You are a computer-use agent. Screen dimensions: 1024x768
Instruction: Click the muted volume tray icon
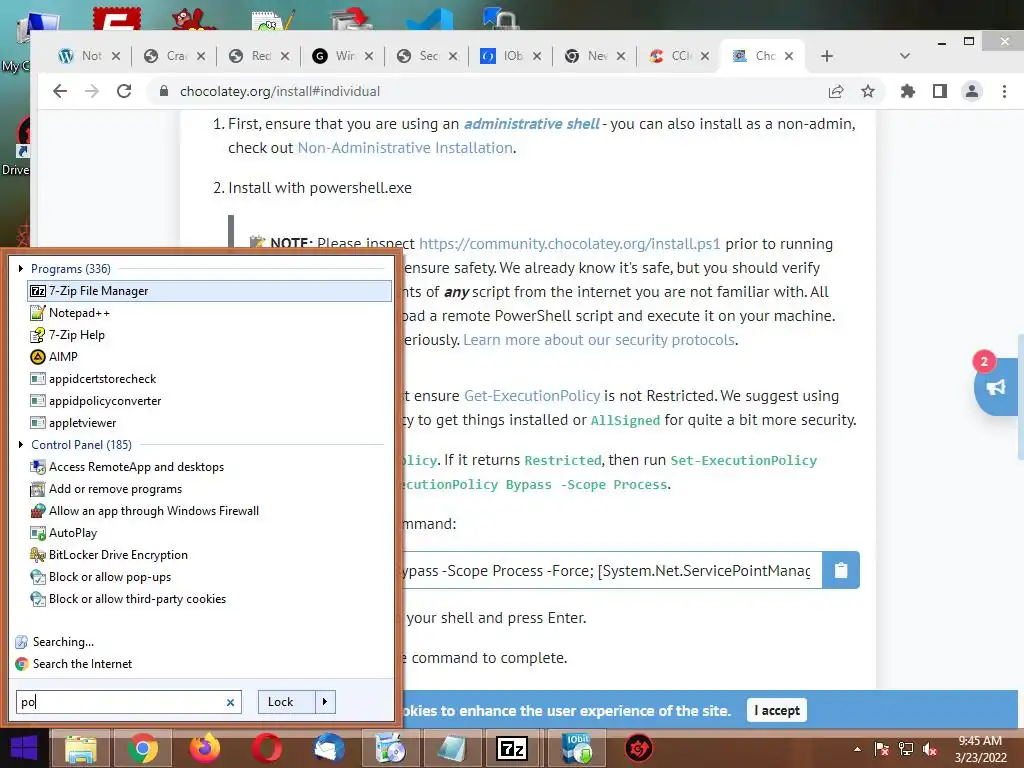click(930, 749)
